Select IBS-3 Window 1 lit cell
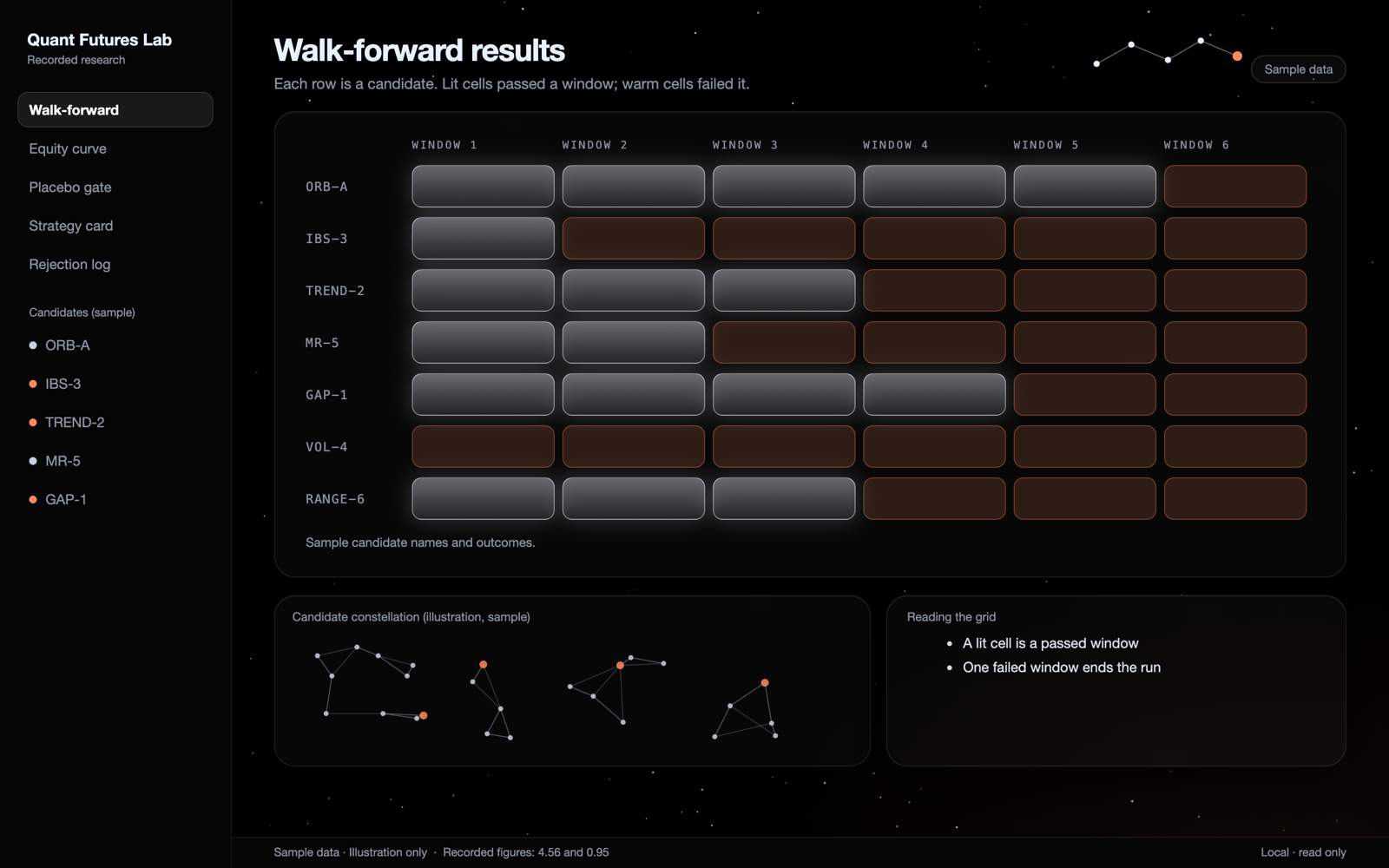Image resolution: width=1389 pixels, height=868 pixels. (x=483, y=238)
